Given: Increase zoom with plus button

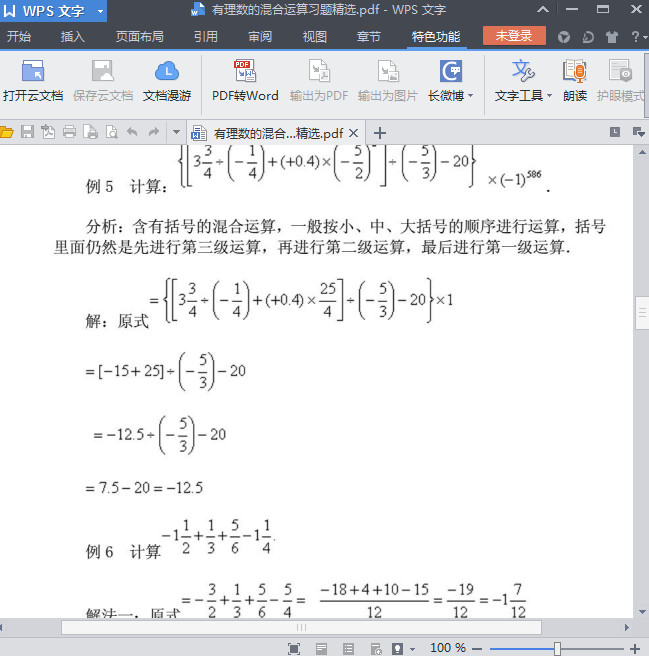Looking at the screenshot, I should 635,649.
